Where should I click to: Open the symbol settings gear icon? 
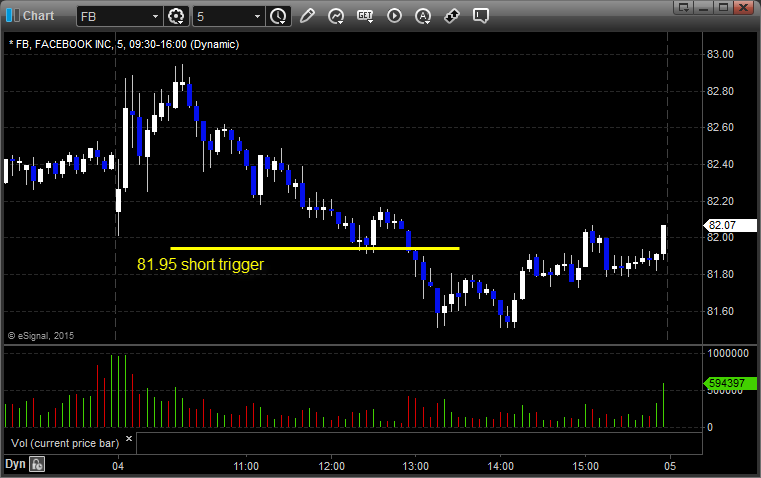click(x=176, y=16)
